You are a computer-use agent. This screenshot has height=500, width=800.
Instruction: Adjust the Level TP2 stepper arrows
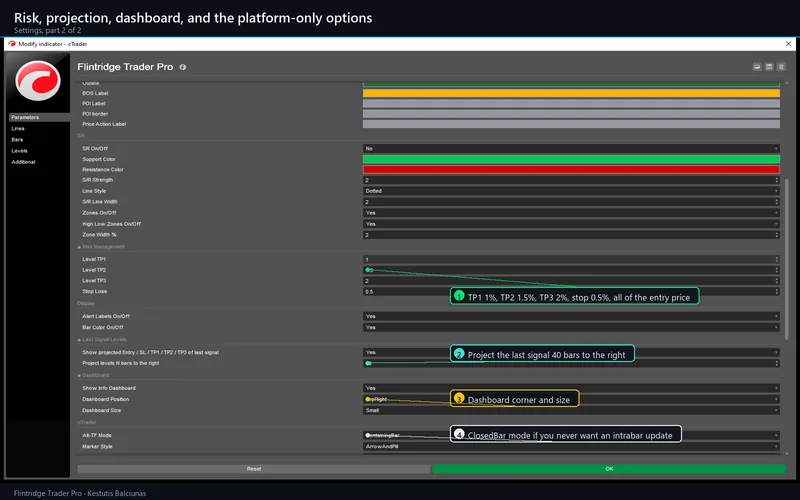pos(777,270)
